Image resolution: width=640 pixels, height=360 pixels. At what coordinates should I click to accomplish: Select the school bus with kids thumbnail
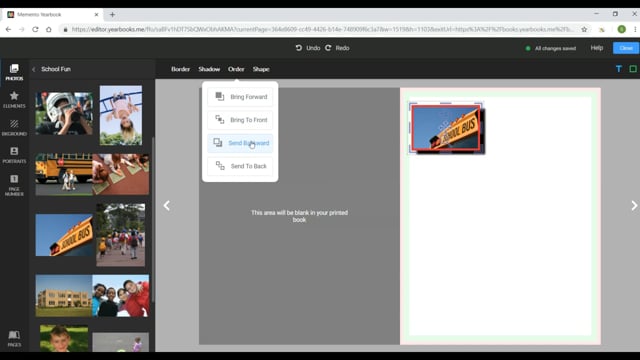click(64, 174)
